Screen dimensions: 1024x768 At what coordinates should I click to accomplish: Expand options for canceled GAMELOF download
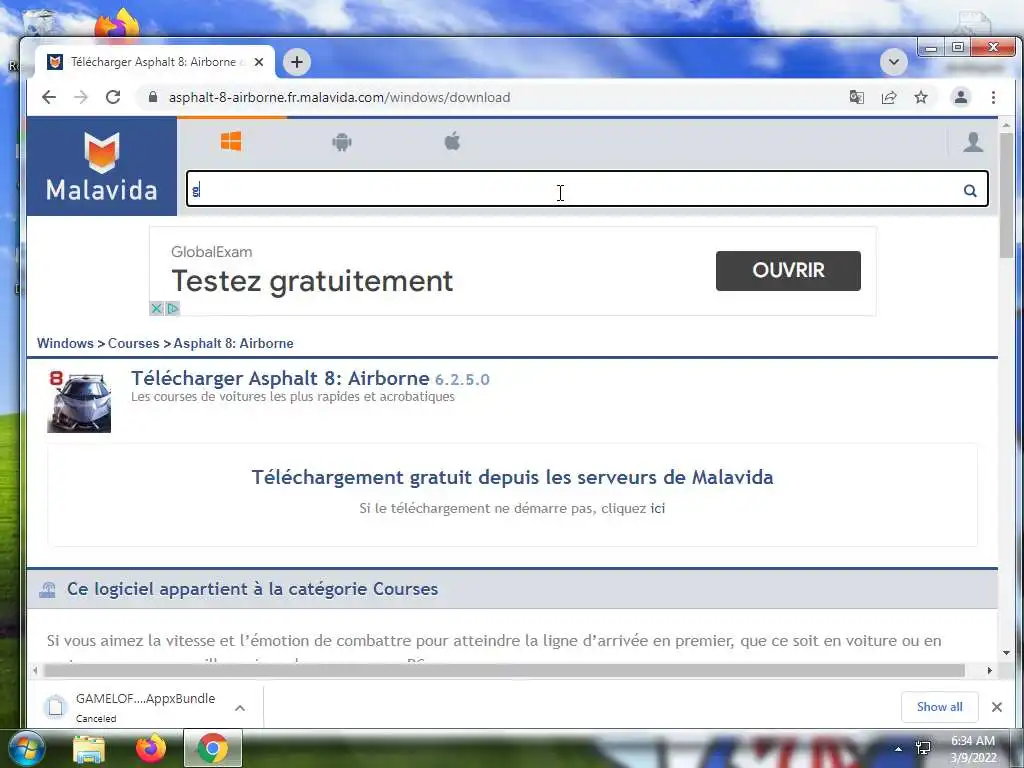coord(240,707)
